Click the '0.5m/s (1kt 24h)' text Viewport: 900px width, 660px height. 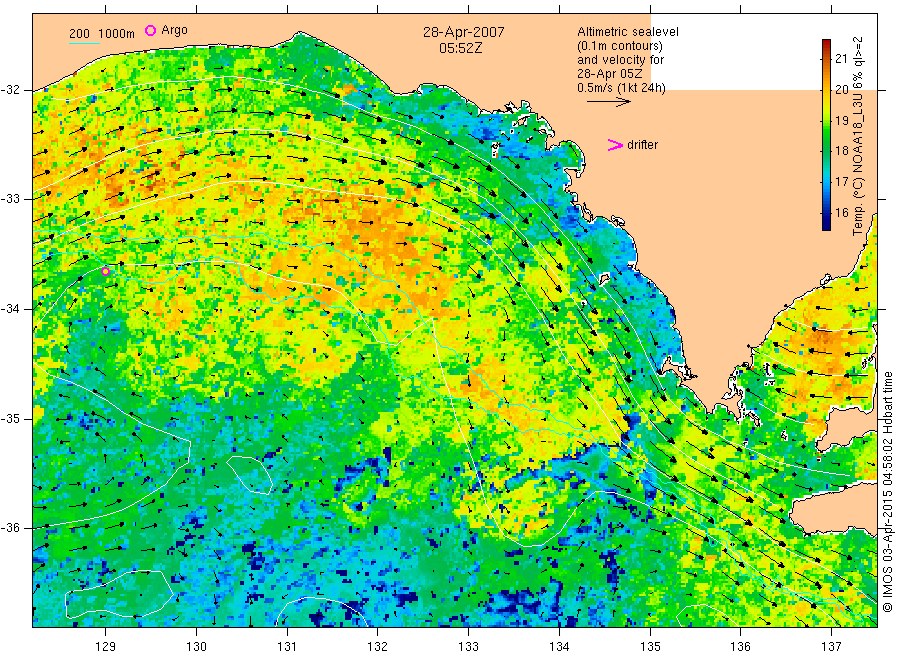point(621,88)
